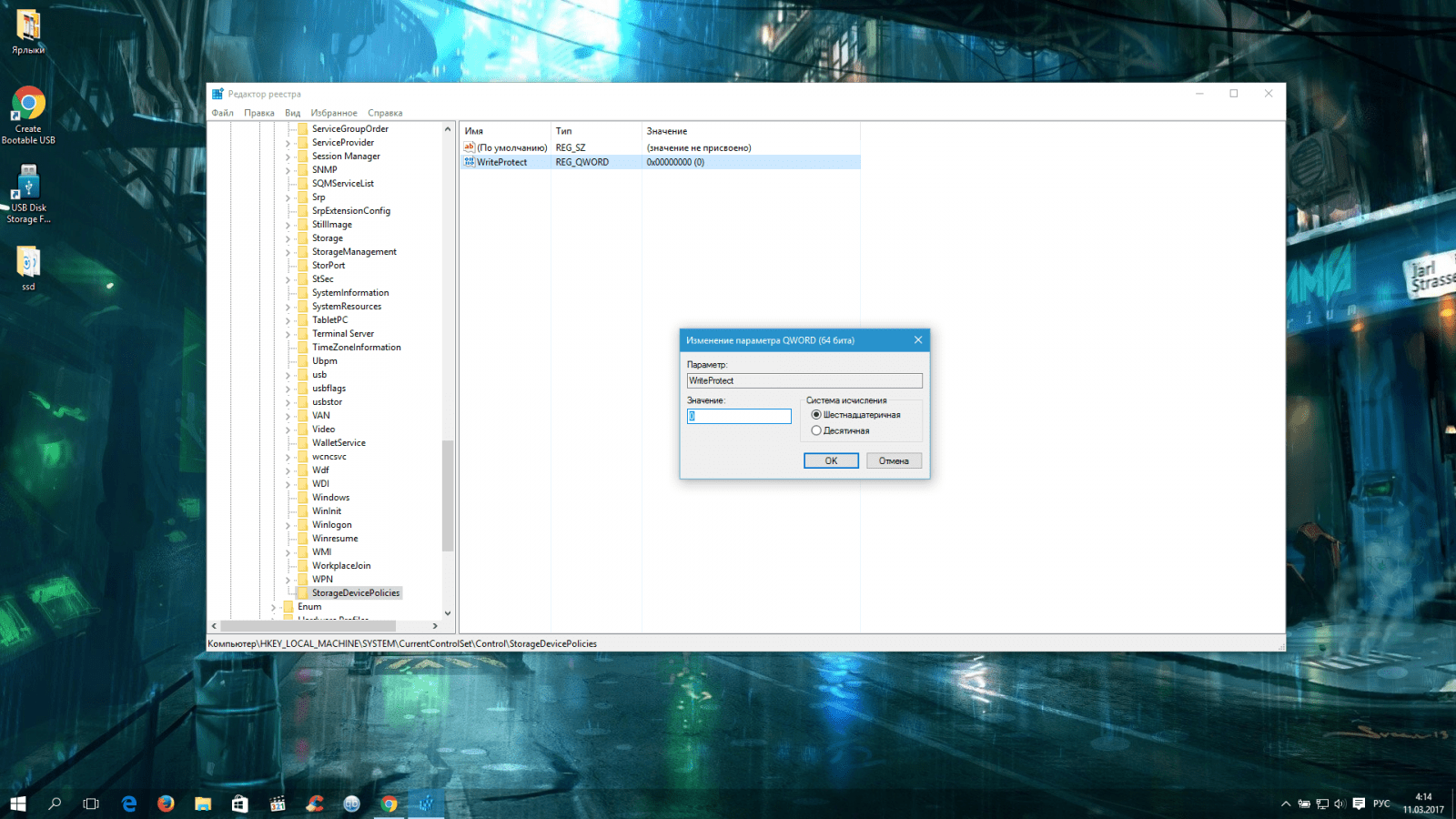1456x819 pixels.
Task: Click the Значение value input field
Action: pyautogui.click(x=739, y=416)
